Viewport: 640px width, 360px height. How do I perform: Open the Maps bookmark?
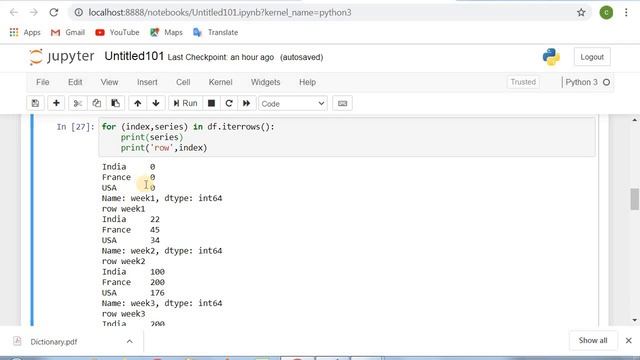tap(166, 32)
